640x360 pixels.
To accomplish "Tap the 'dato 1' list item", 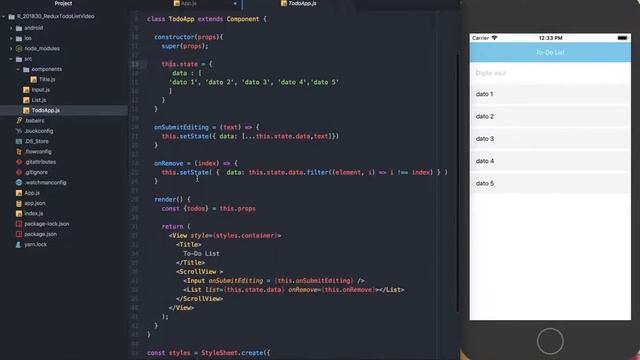I will point(550,94).
